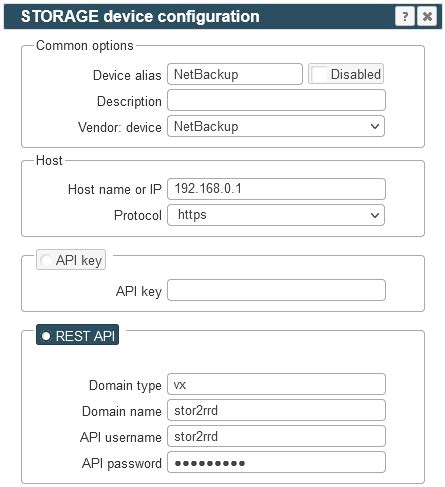445x487 pixels.
Task: Open the help question mark button
Action: [x=405, y=16]
